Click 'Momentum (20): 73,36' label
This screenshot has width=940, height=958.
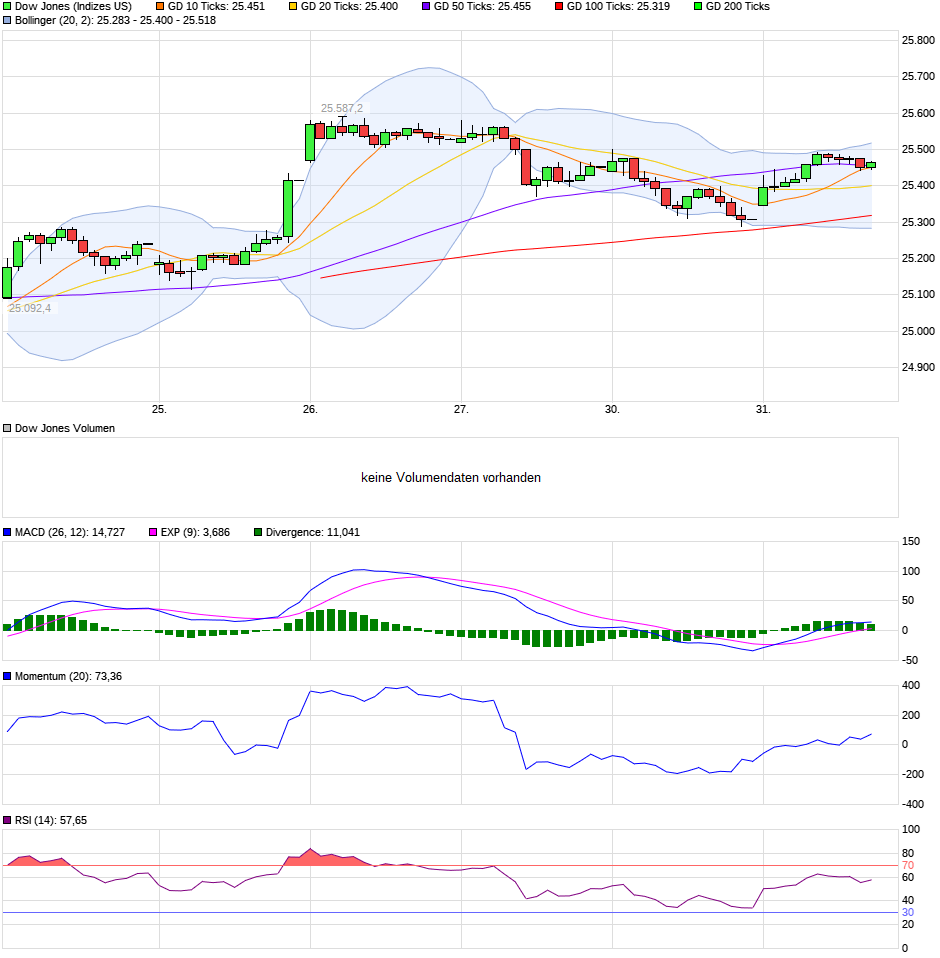68,676
